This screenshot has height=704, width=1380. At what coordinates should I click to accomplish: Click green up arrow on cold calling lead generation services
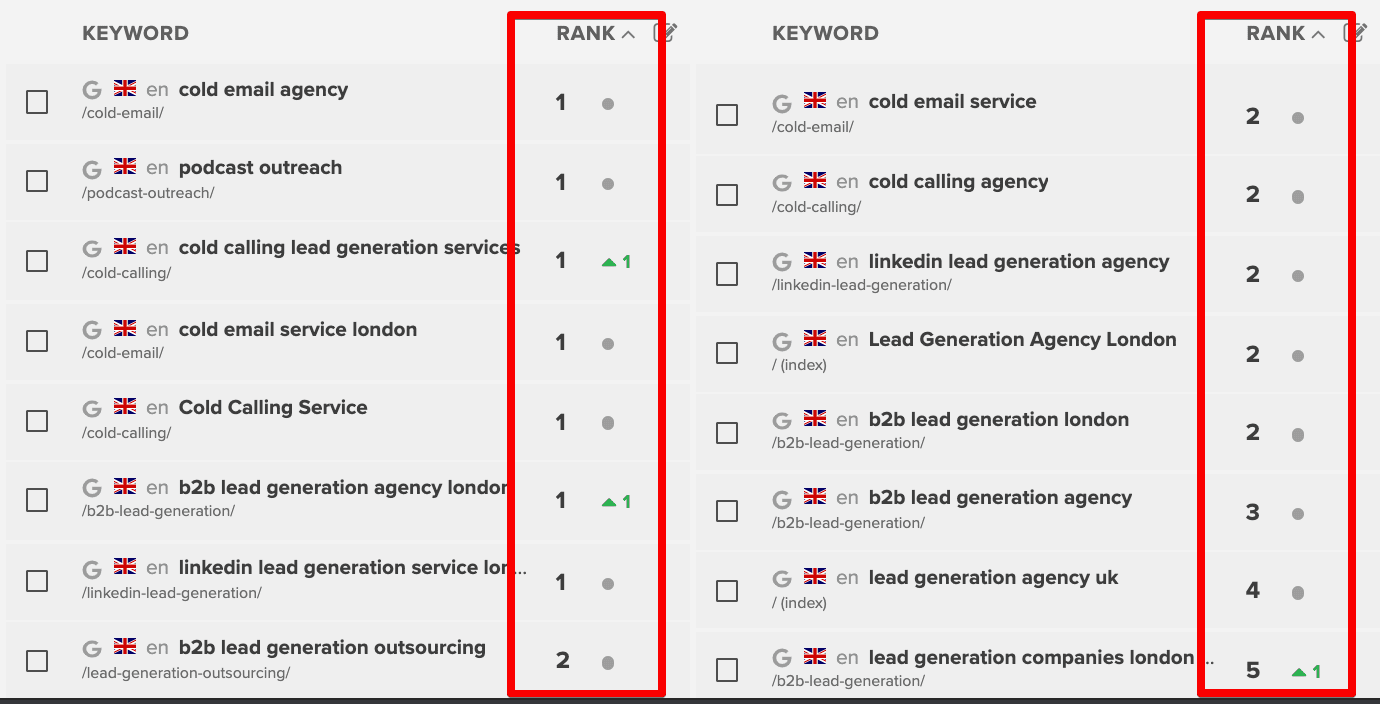click(608, 262)
